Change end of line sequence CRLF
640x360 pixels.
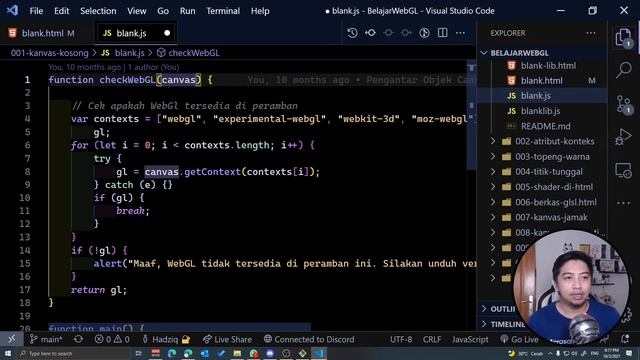coord(432,339)
